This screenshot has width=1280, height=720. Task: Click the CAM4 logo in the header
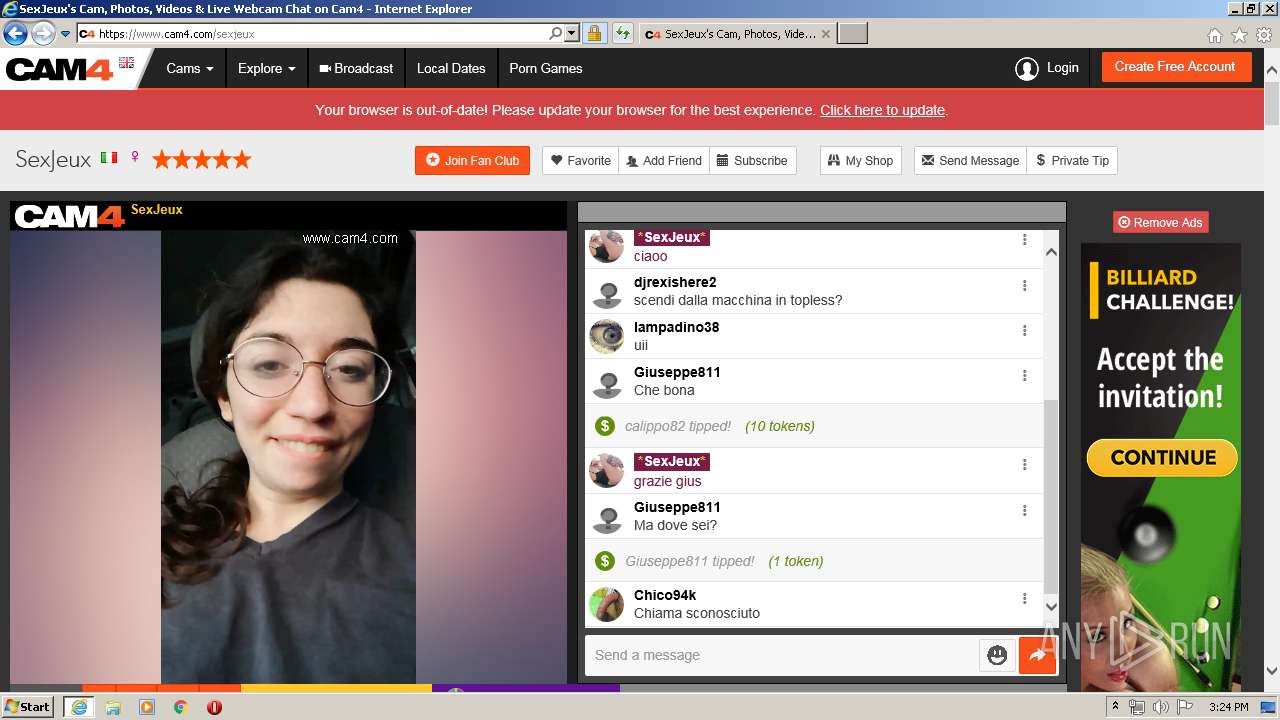click(60, 69)
